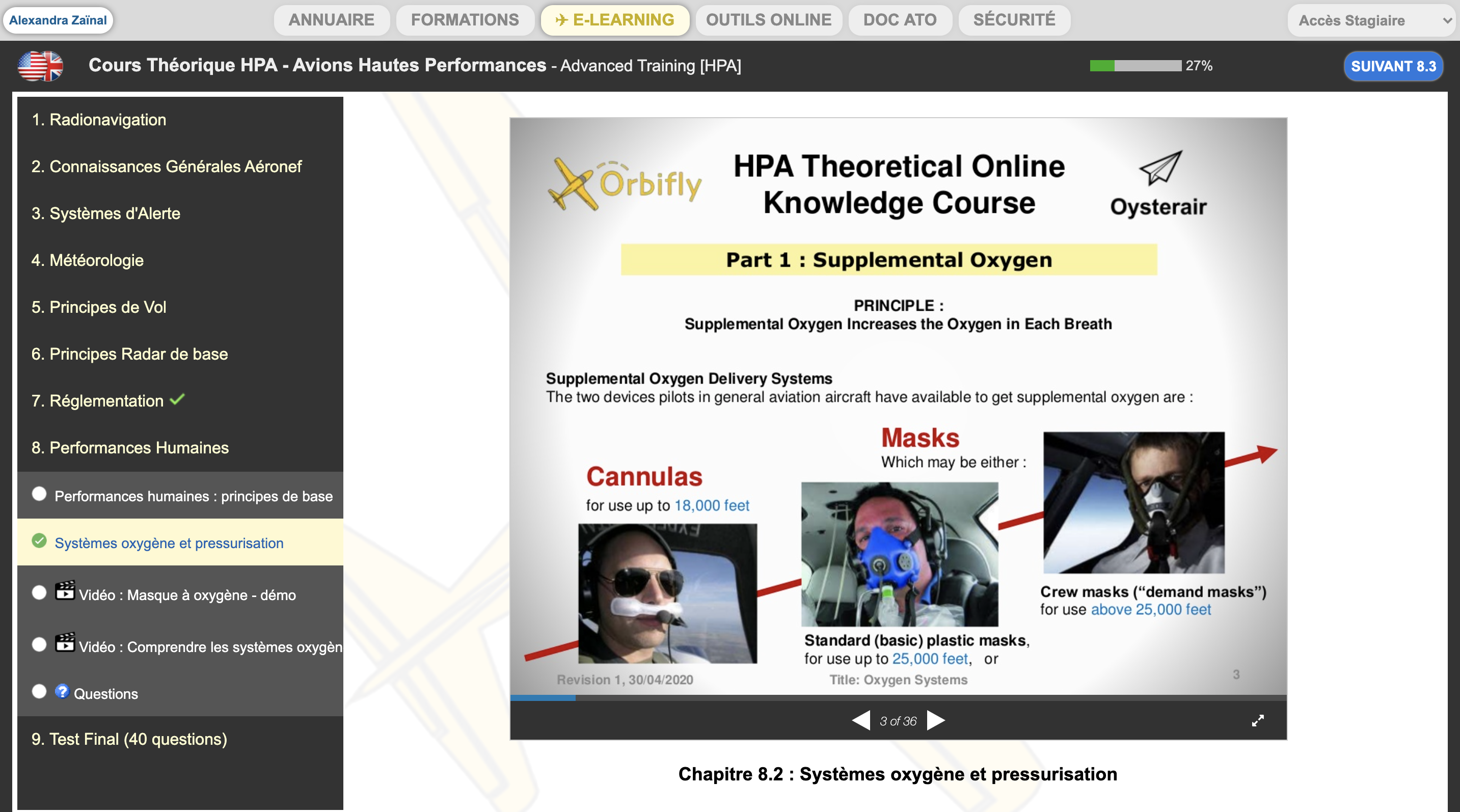This screenshot has height=812, width=1460.
Task: Expand slide viewer to fullscreen
Action: [1258, 720]
